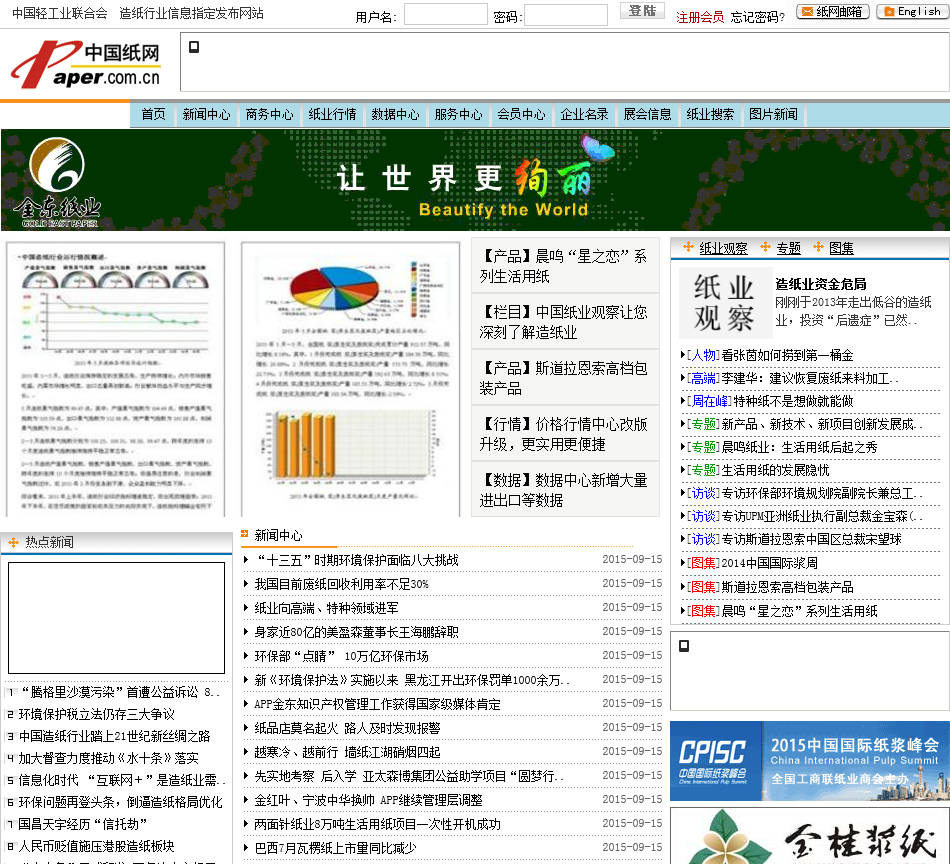The image size is (950, 864).
Task: Open the line chart report thumbnail
Action: pyautogui.click(x=115, y=380)
